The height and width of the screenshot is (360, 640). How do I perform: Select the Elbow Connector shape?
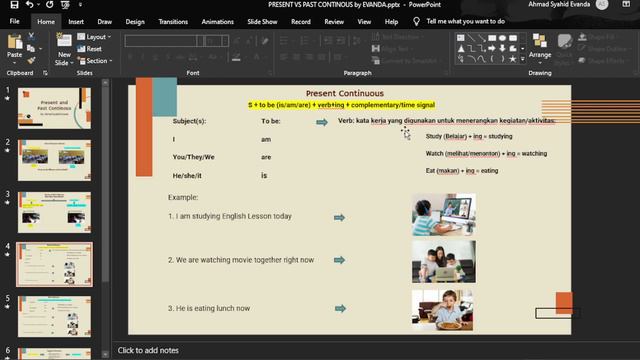(471, 49)
